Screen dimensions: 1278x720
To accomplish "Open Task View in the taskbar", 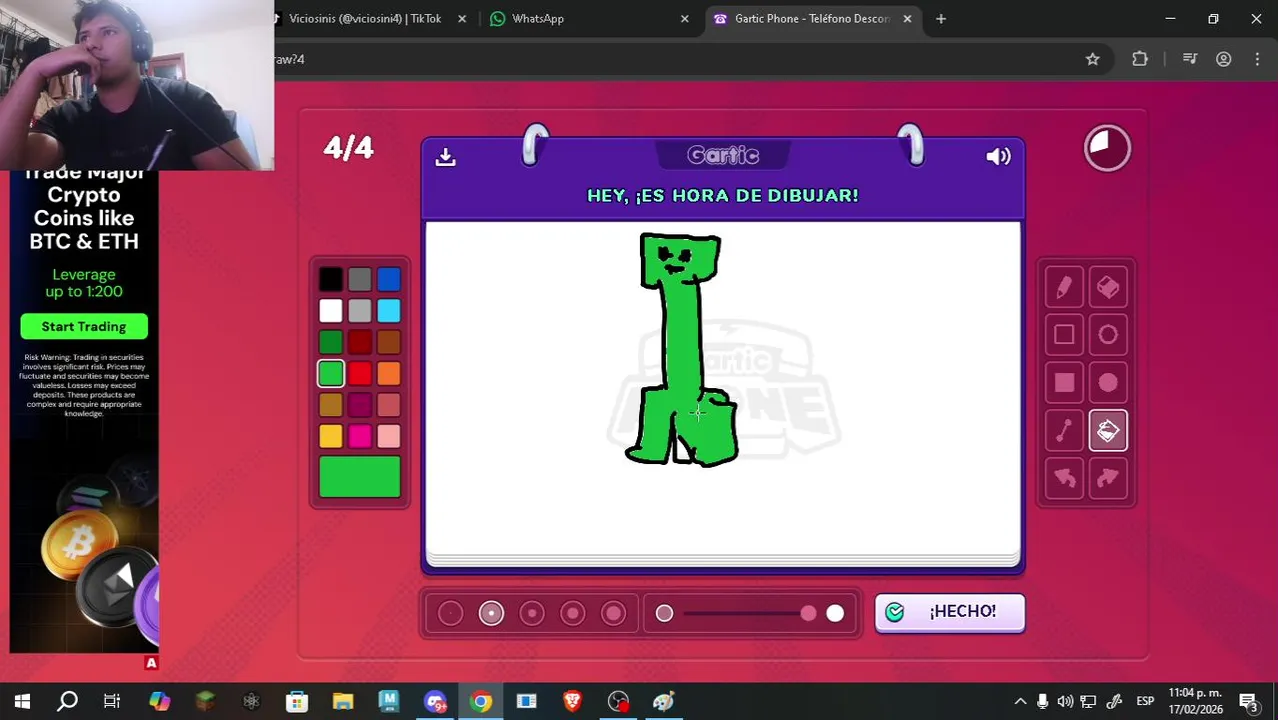I will (112, 701).
